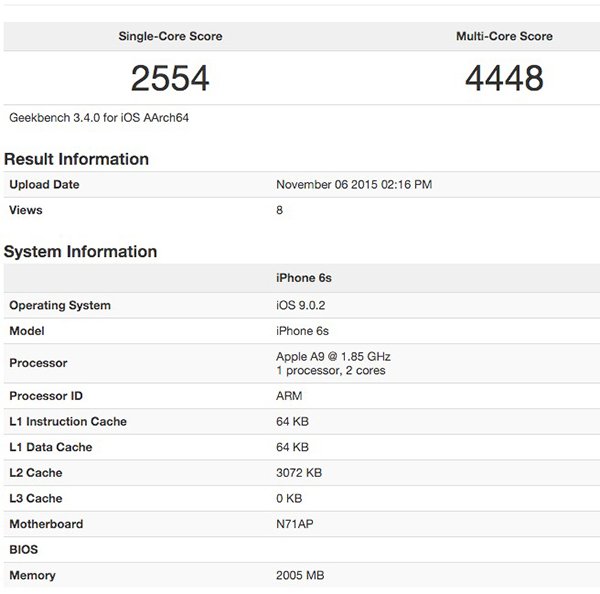
Task: Select the iOS 9.0.2 value
Action: tap(301, 305)
